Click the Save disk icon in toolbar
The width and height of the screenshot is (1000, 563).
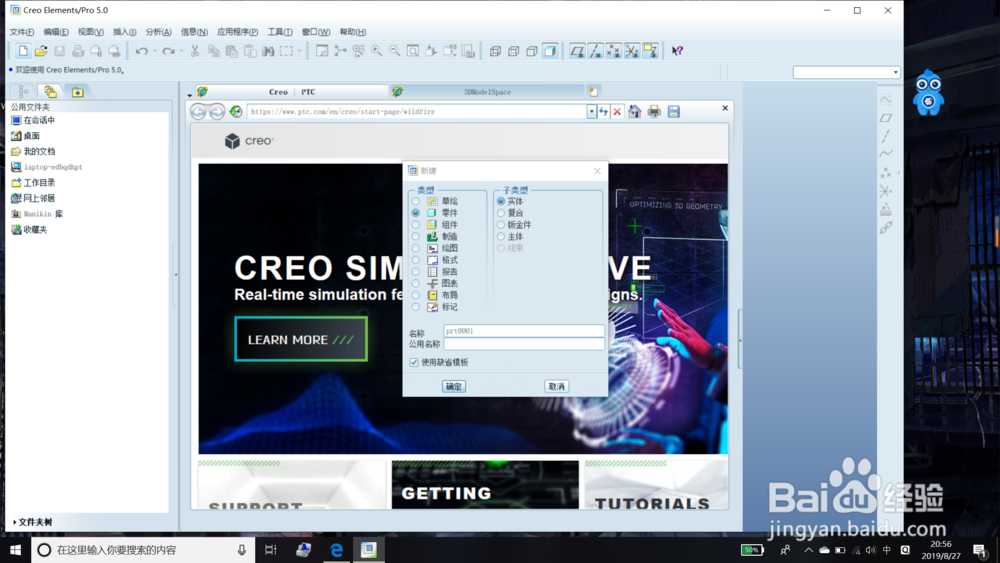(59, 51)
